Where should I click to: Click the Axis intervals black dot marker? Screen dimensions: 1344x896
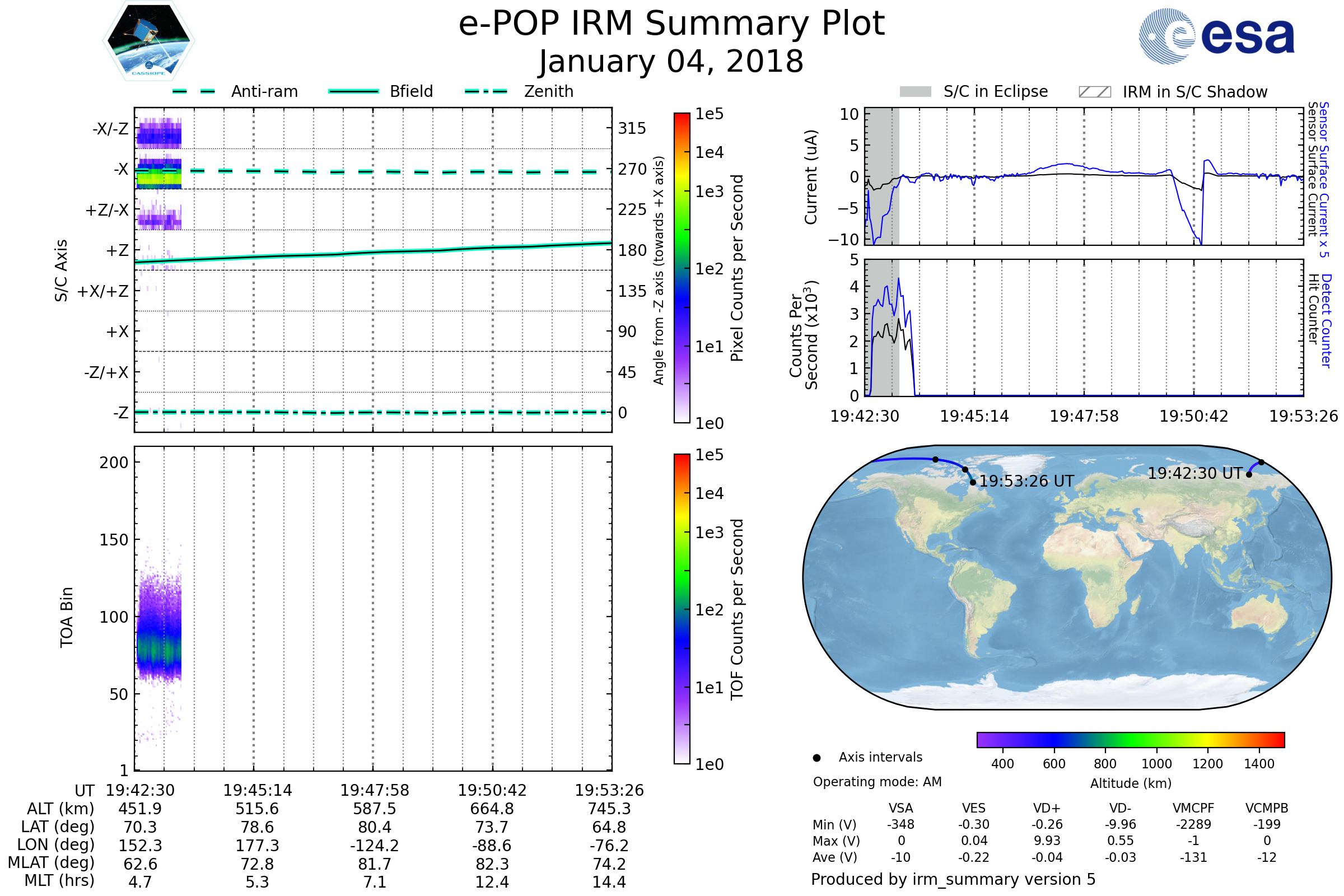(x=816, y=758)
